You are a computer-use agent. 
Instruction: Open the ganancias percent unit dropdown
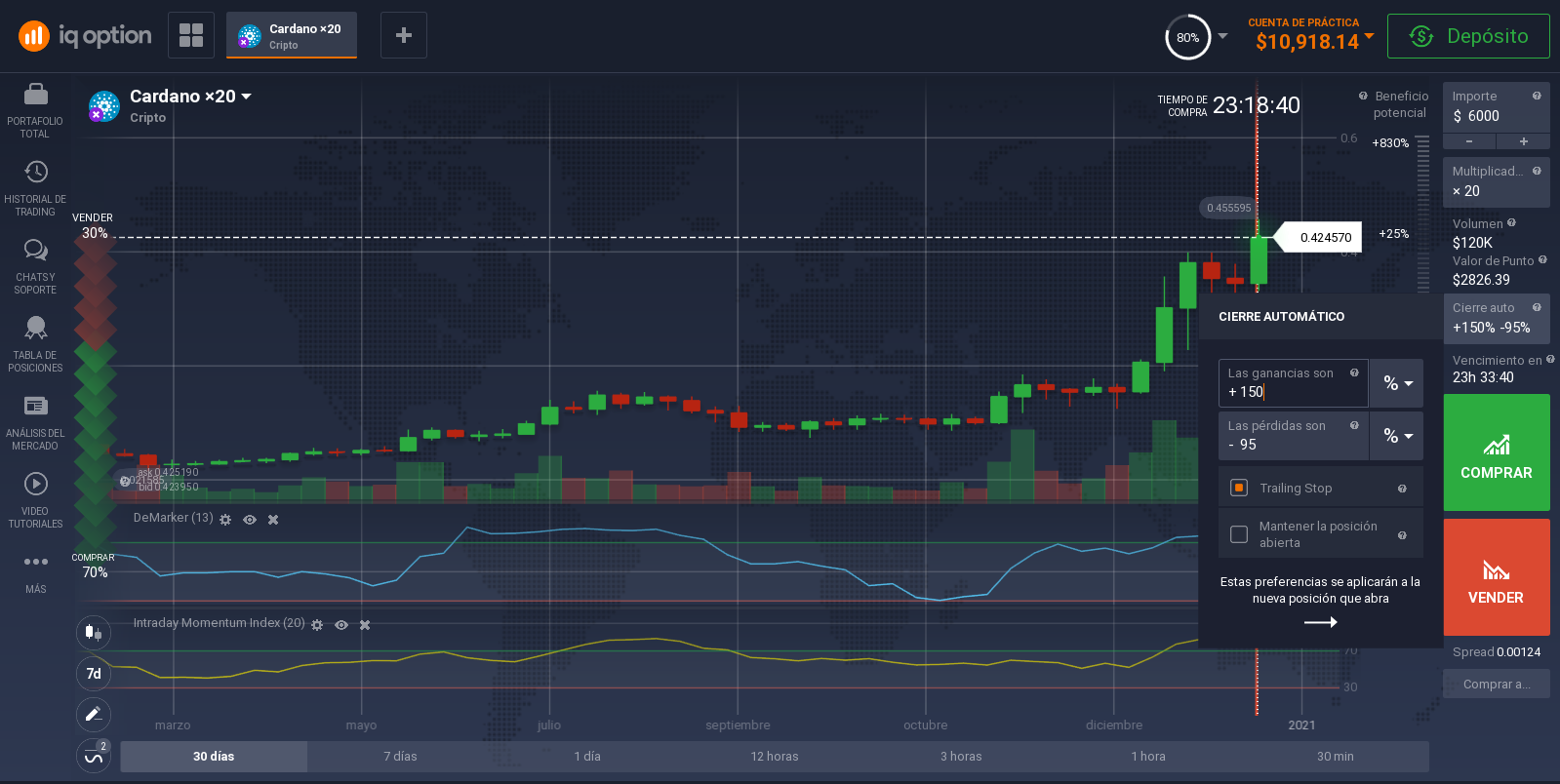coord(1397,383)
